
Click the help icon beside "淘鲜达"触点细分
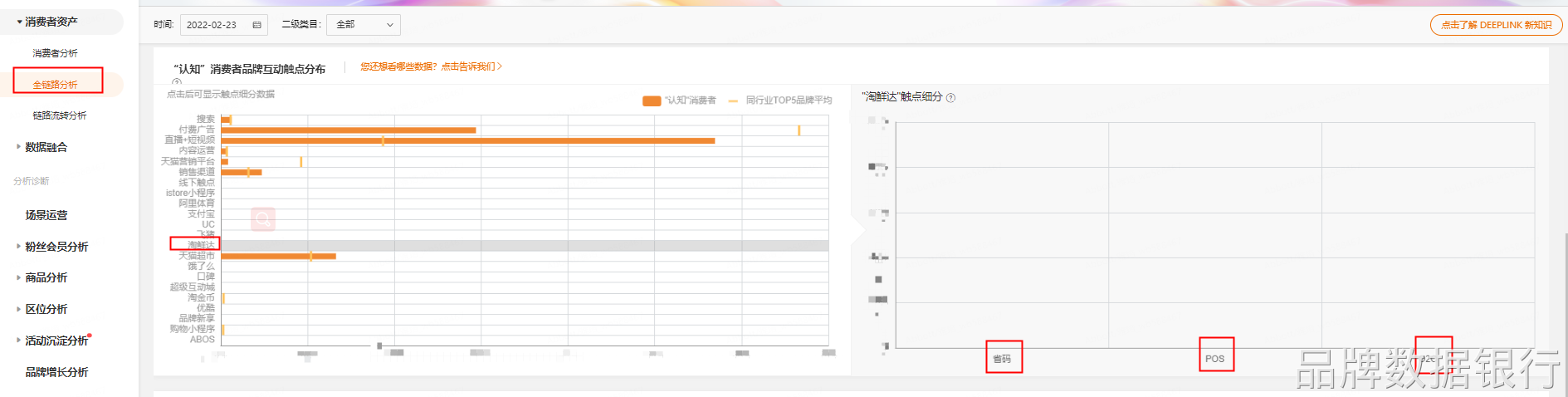951,97
